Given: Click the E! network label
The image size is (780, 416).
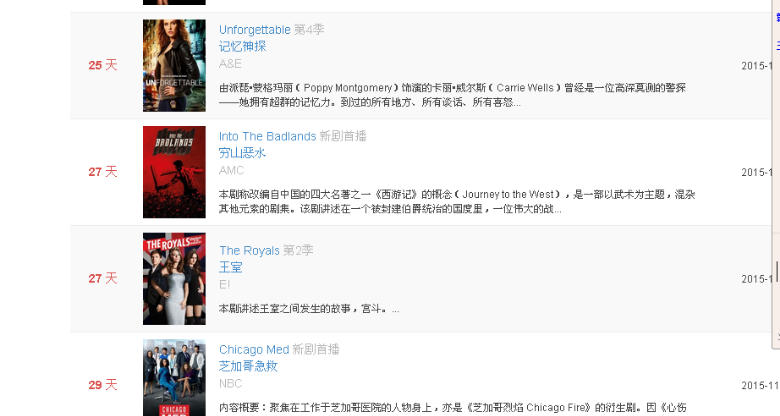Looking at the screenshot, I should coord(225,284).
